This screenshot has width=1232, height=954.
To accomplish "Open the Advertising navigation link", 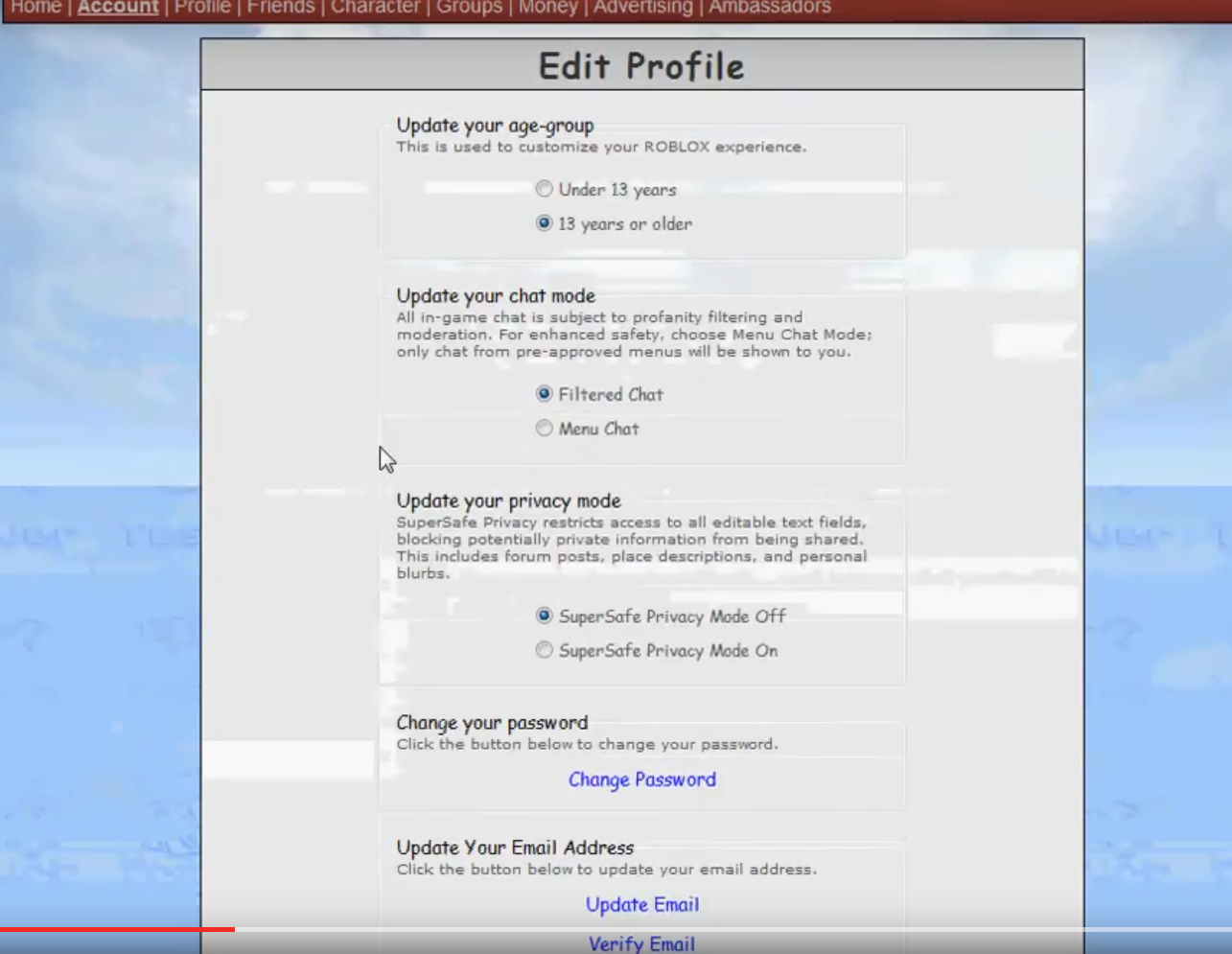I will point(643,8).
